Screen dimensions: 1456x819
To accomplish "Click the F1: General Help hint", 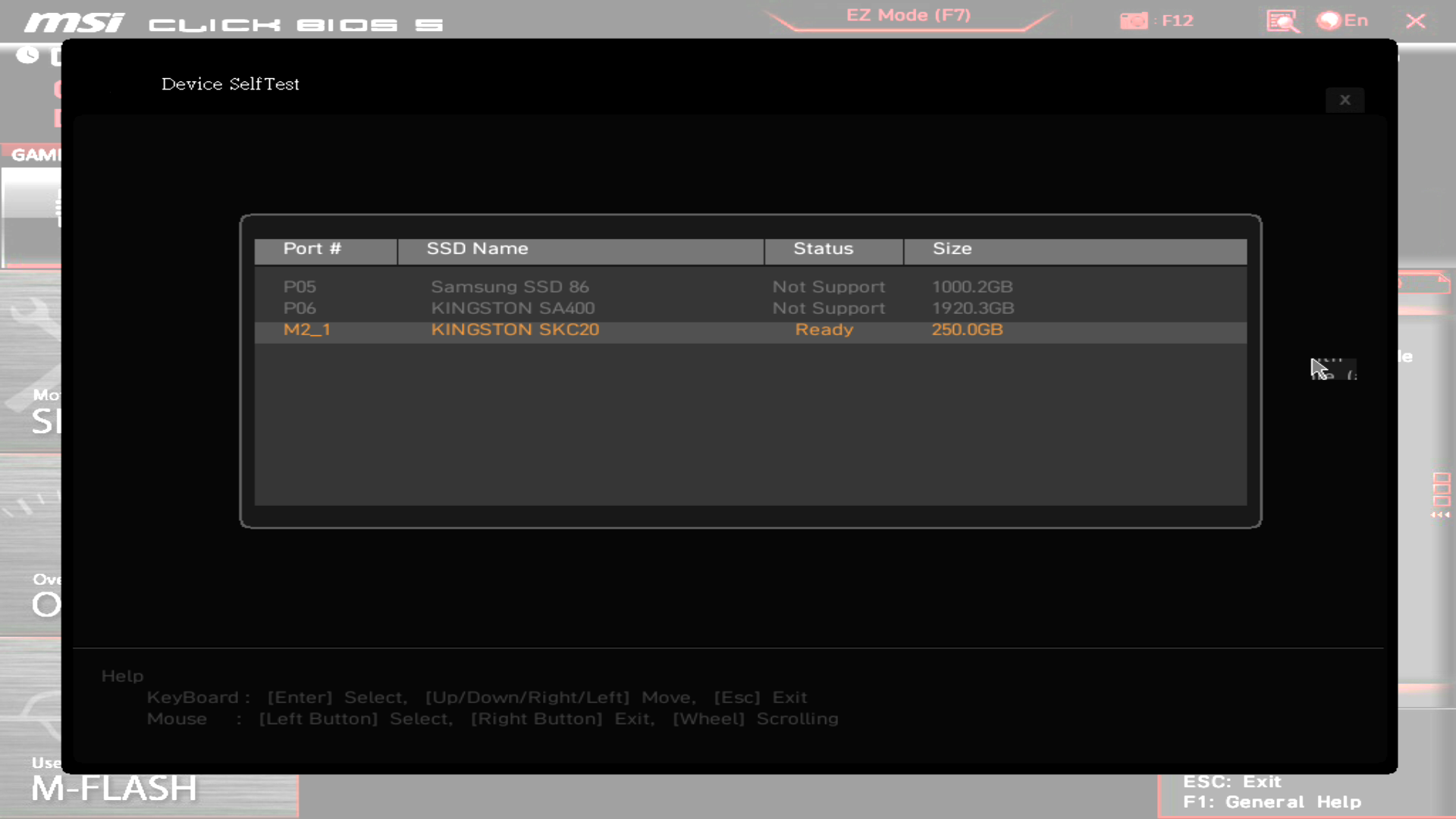I will pos(1272,802).
